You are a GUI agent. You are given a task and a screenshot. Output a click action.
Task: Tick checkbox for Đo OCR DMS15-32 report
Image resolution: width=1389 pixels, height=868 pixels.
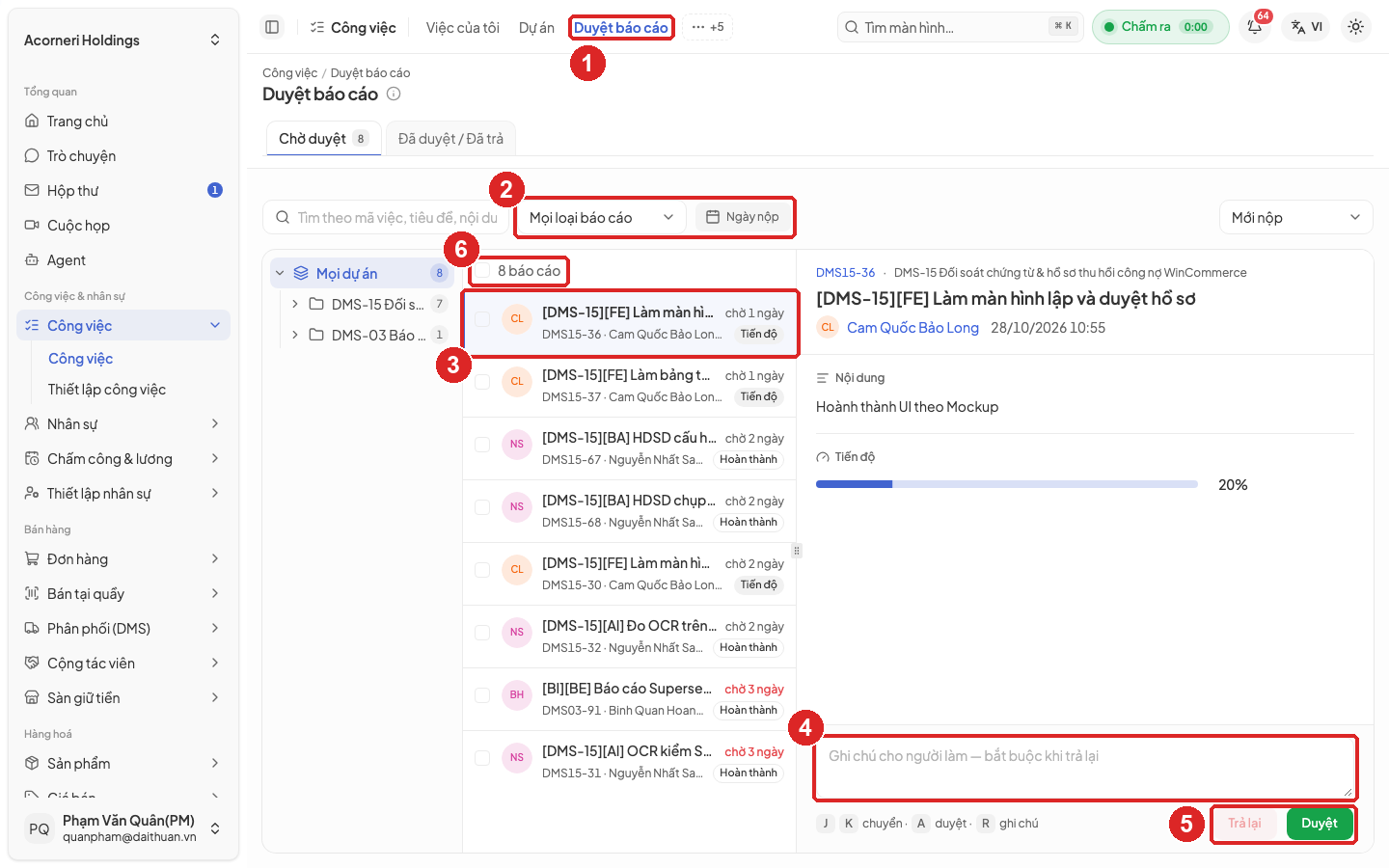click(482, 633)
